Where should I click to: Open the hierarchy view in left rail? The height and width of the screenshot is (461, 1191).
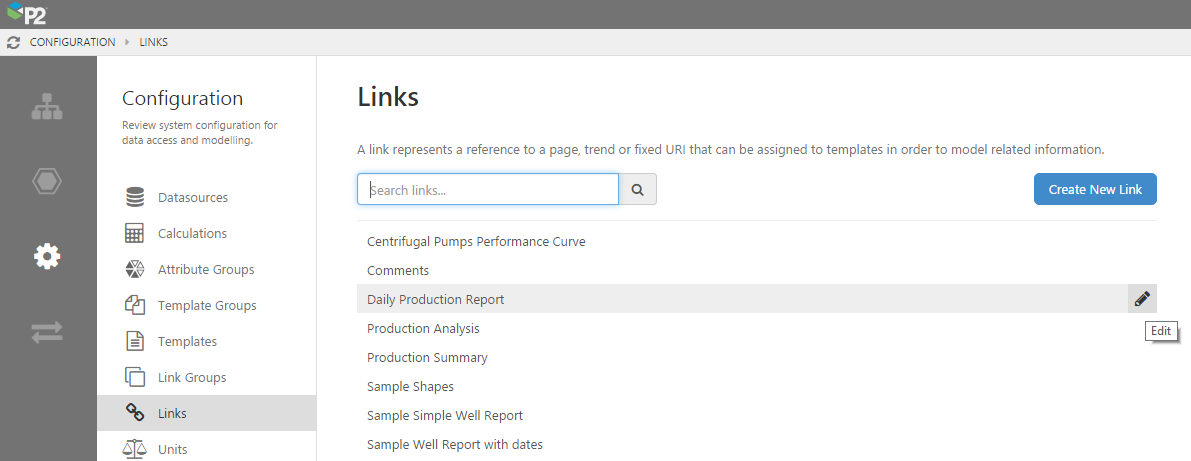(x=47, y=107)
